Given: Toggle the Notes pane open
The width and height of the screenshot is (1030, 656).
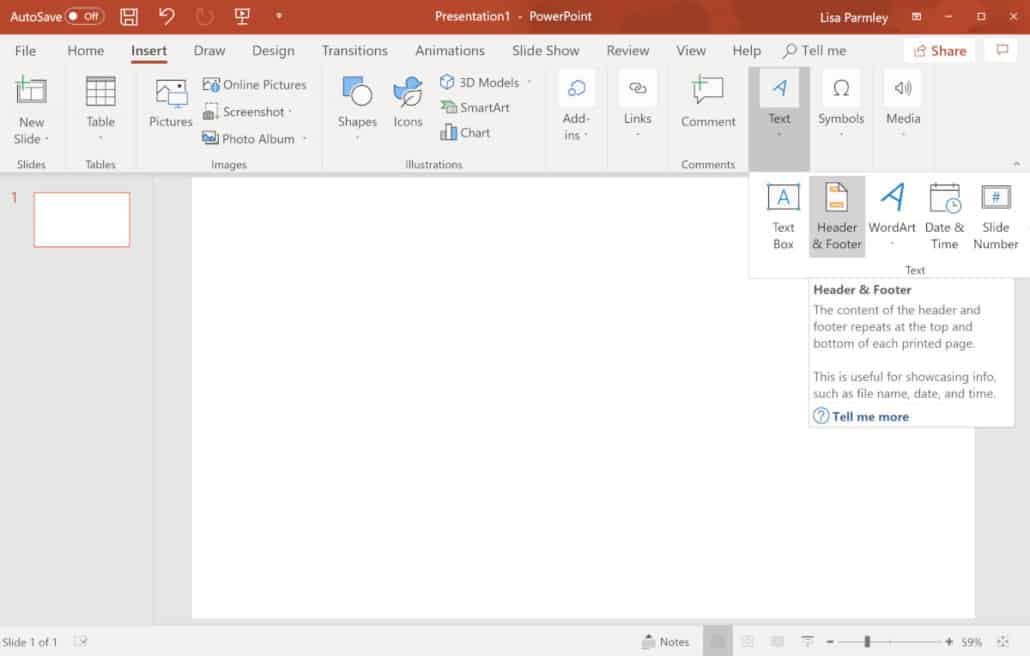Looking at the screenshot, I should coord(666,641).
